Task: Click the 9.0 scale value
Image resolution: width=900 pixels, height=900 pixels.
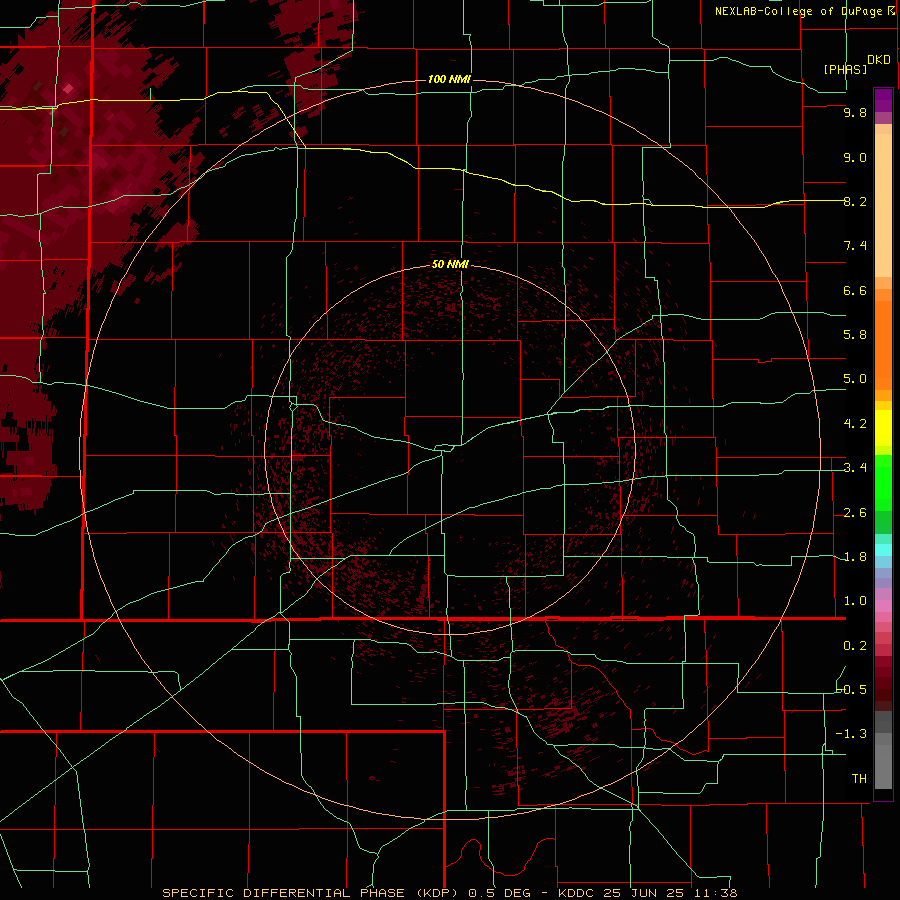Action: pyautogui.click(x=855, y=157)
